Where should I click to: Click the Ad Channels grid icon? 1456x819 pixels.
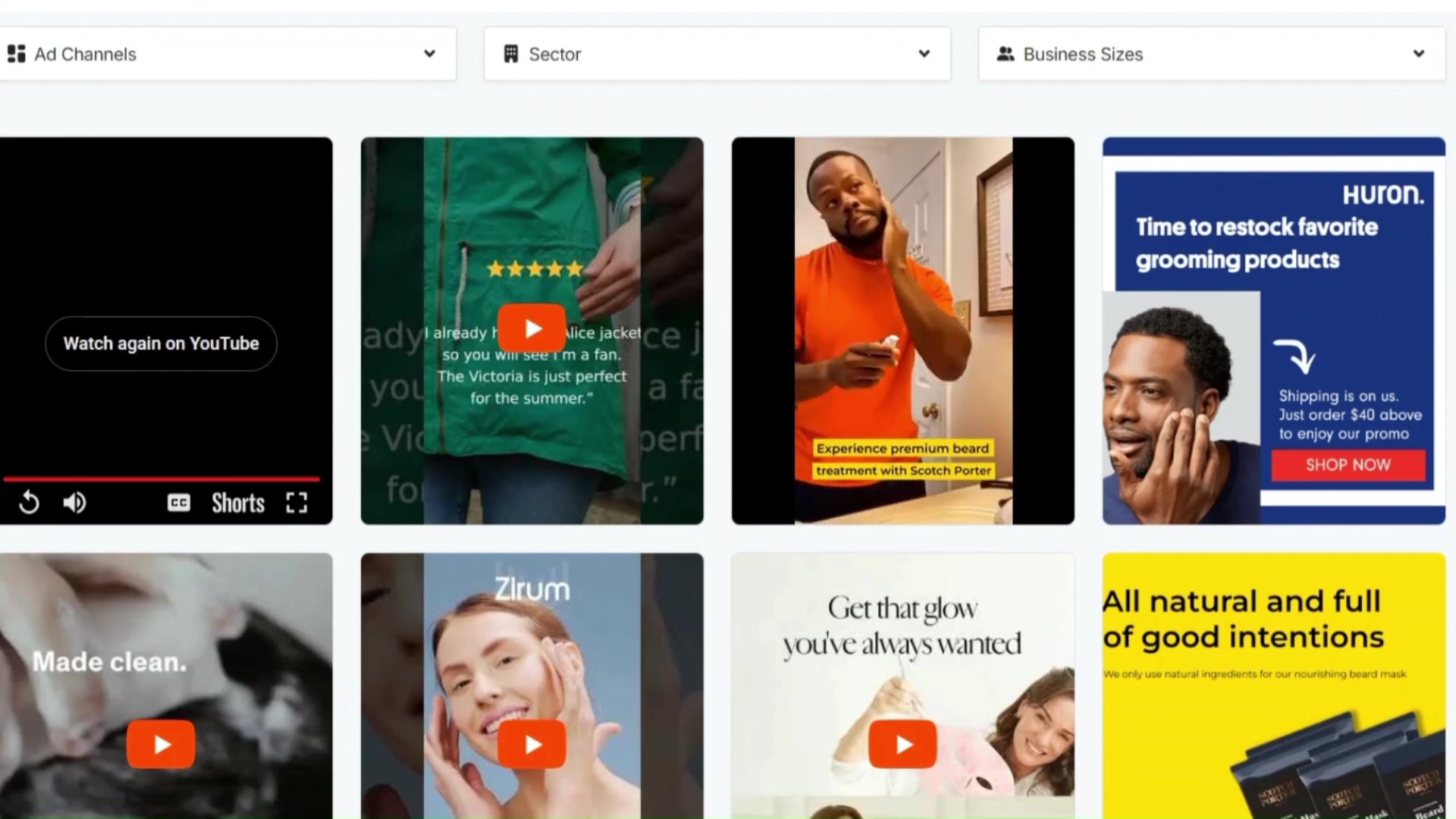(x=17, y=54)
